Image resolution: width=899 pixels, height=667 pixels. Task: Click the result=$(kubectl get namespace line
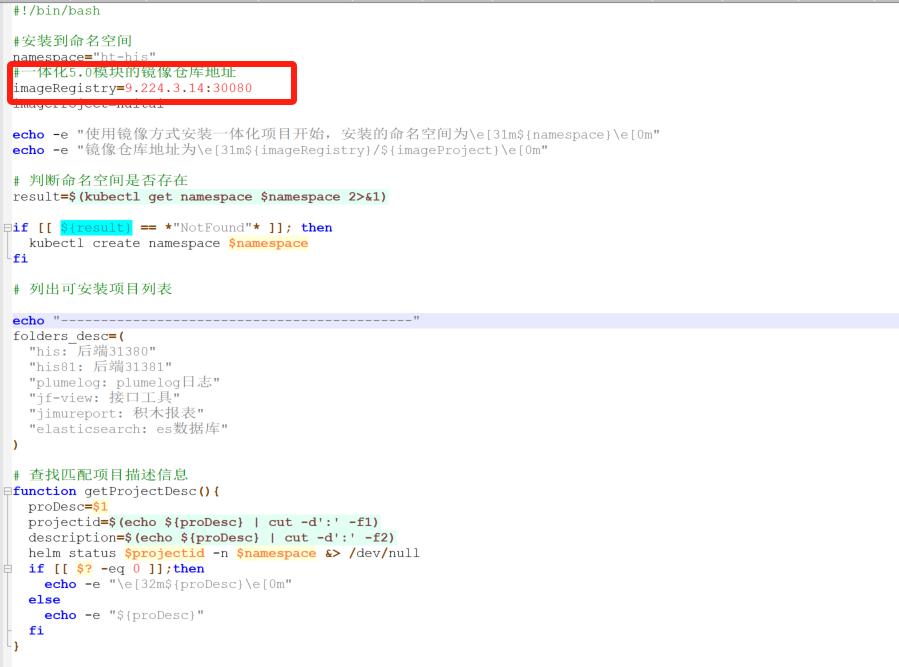click(200, 197)
